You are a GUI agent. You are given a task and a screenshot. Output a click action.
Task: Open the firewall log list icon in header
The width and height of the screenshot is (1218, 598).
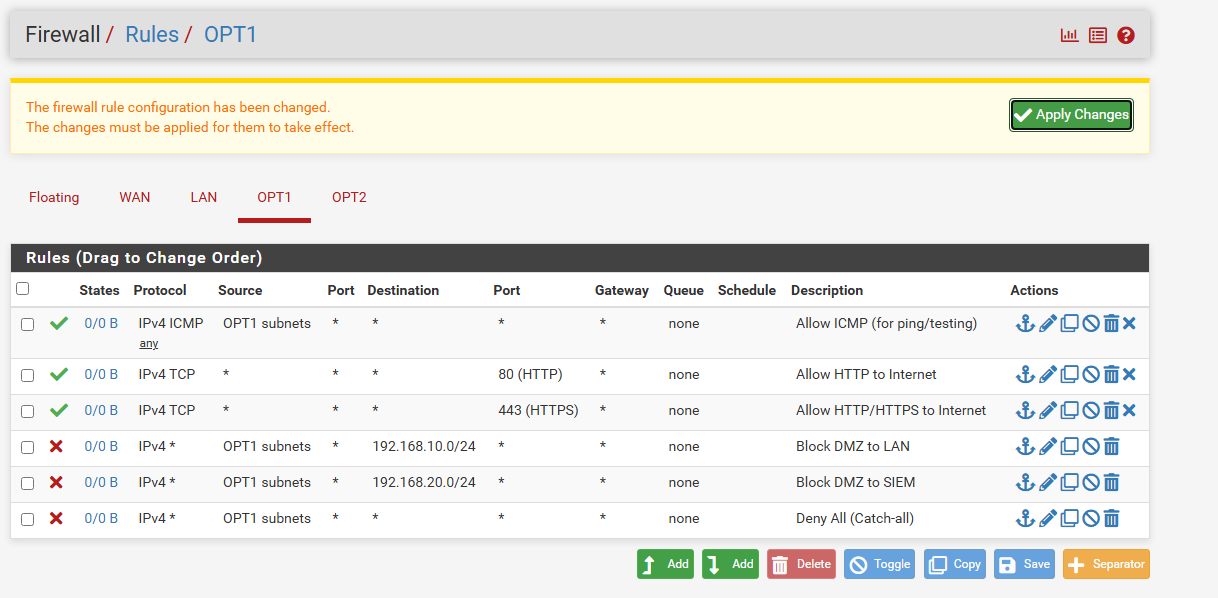click(x=1098, y=35)
